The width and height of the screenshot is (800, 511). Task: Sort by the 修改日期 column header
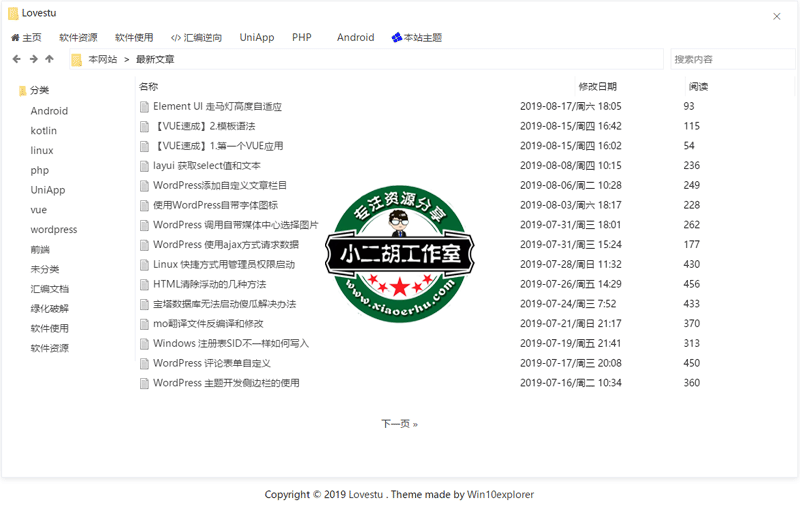pos(597,87)
